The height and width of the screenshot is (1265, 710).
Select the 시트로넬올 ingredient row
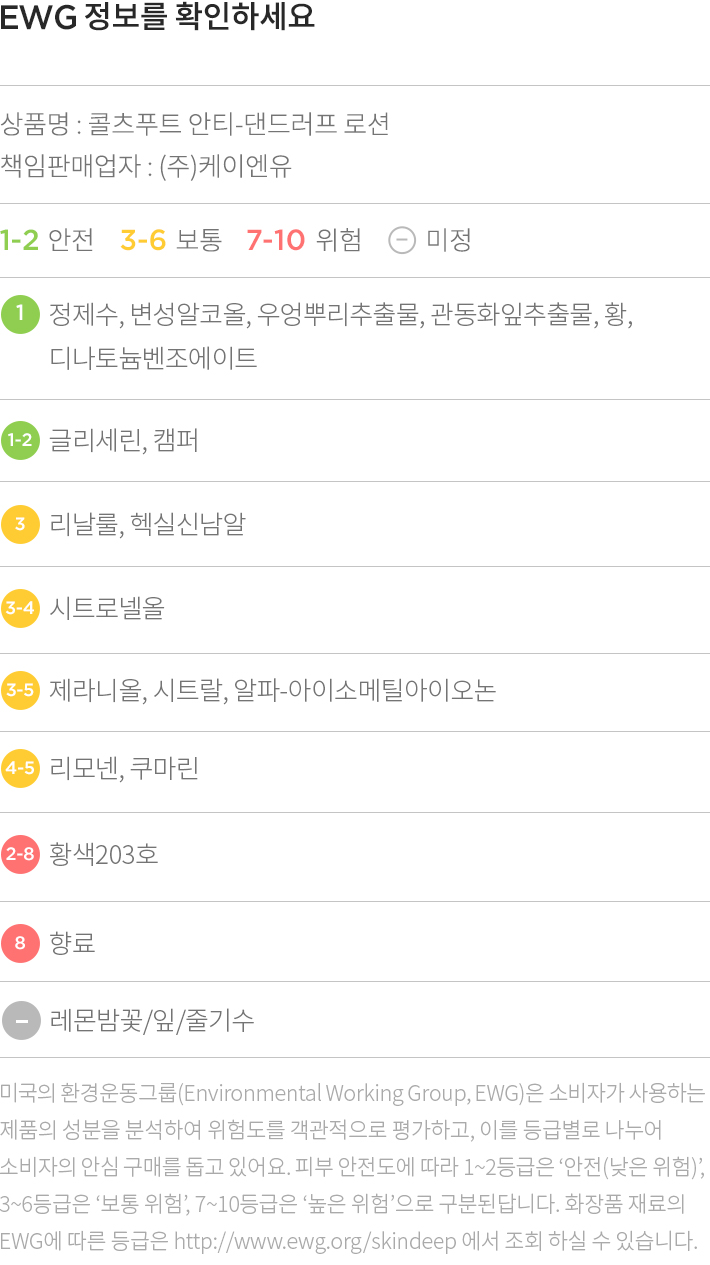coord(355,608)
